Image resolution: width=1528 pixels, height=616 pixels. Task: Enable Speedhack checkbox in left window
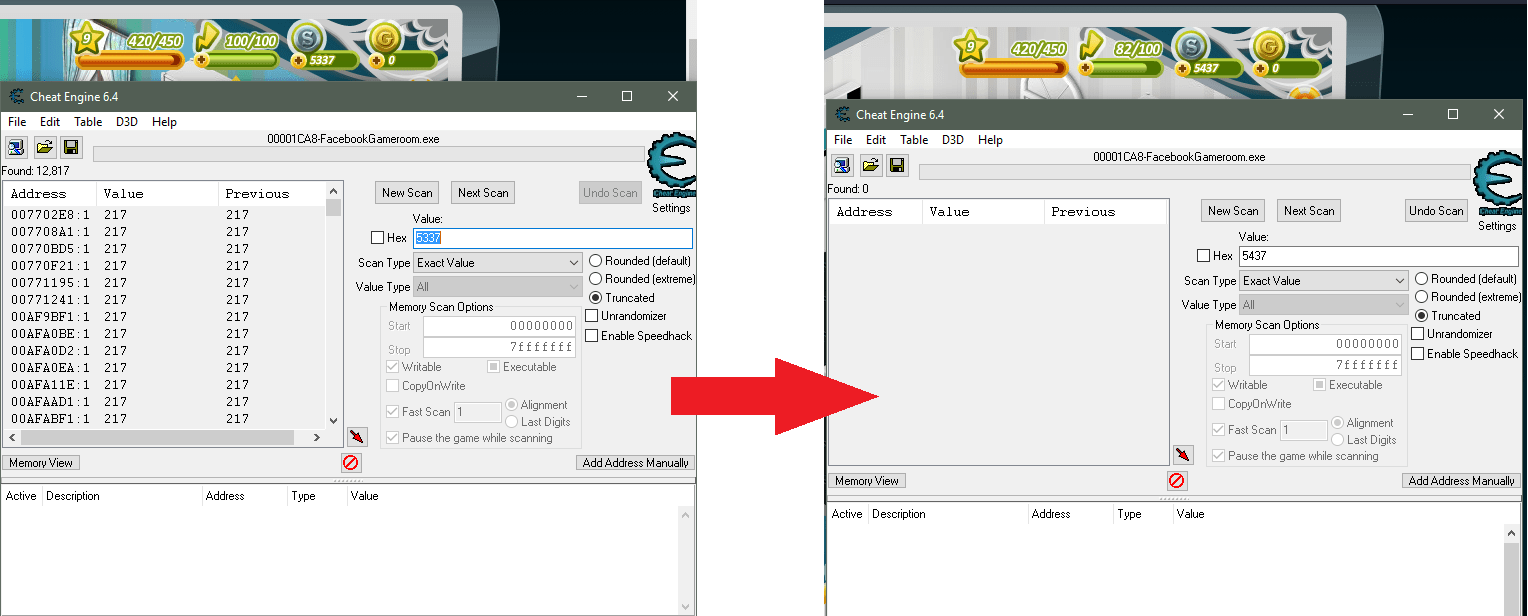coord(592,336)
